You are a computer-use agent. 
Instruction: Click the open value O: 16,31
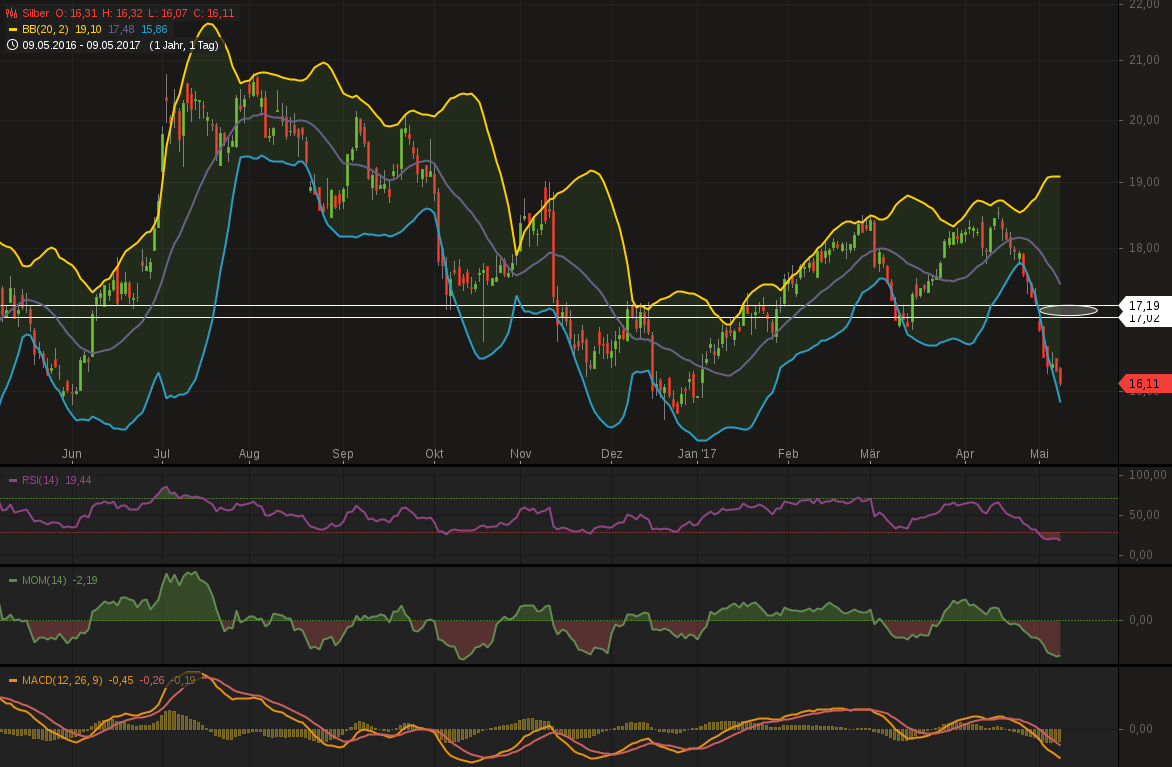(77, 13)
